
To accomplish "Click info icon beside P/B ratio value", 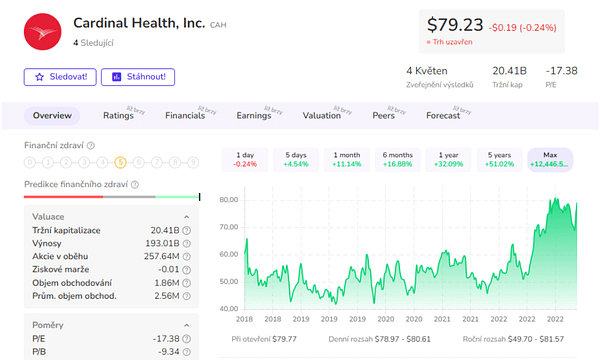I will [186, 352].
